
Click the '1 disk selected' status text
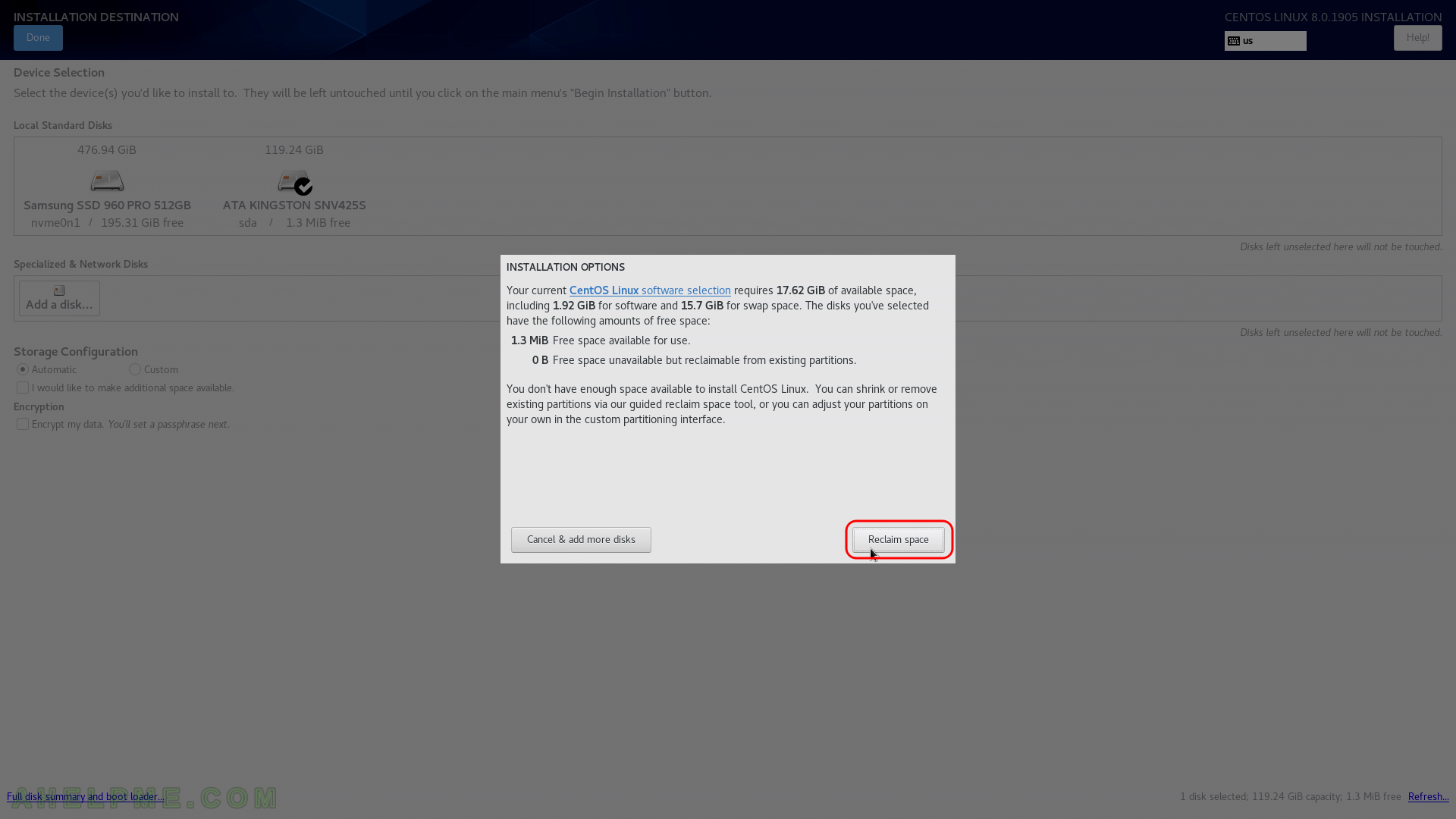[x=1291, y=796]
